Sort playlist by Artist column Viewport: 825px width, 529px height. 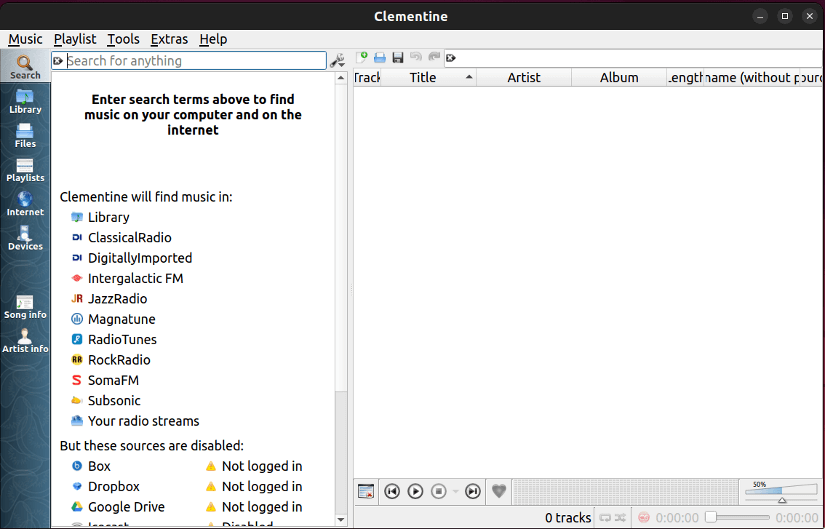click(524, 78)
